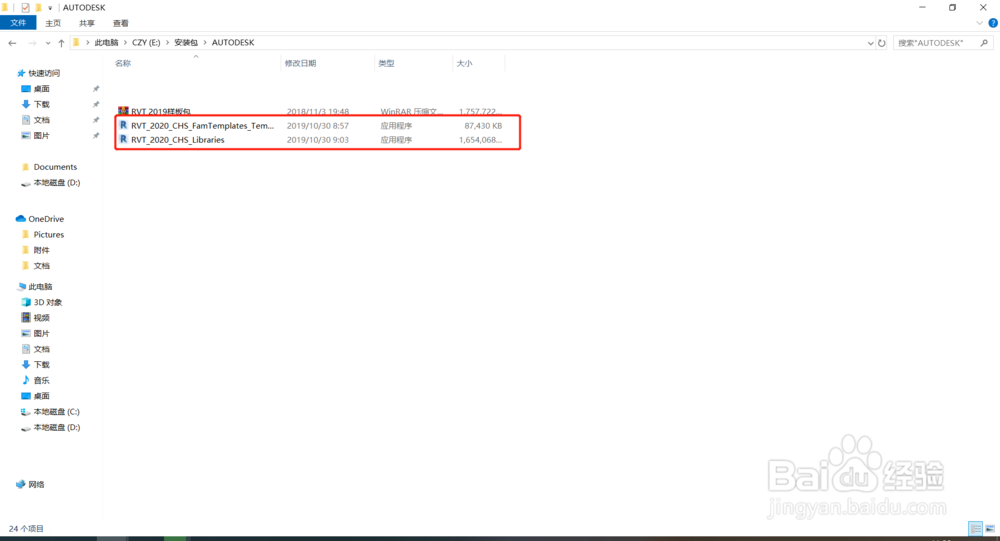Open 本地磁盘 (C:) under 此电脑
Viewport: 1000px width, 541px height.
56,411
